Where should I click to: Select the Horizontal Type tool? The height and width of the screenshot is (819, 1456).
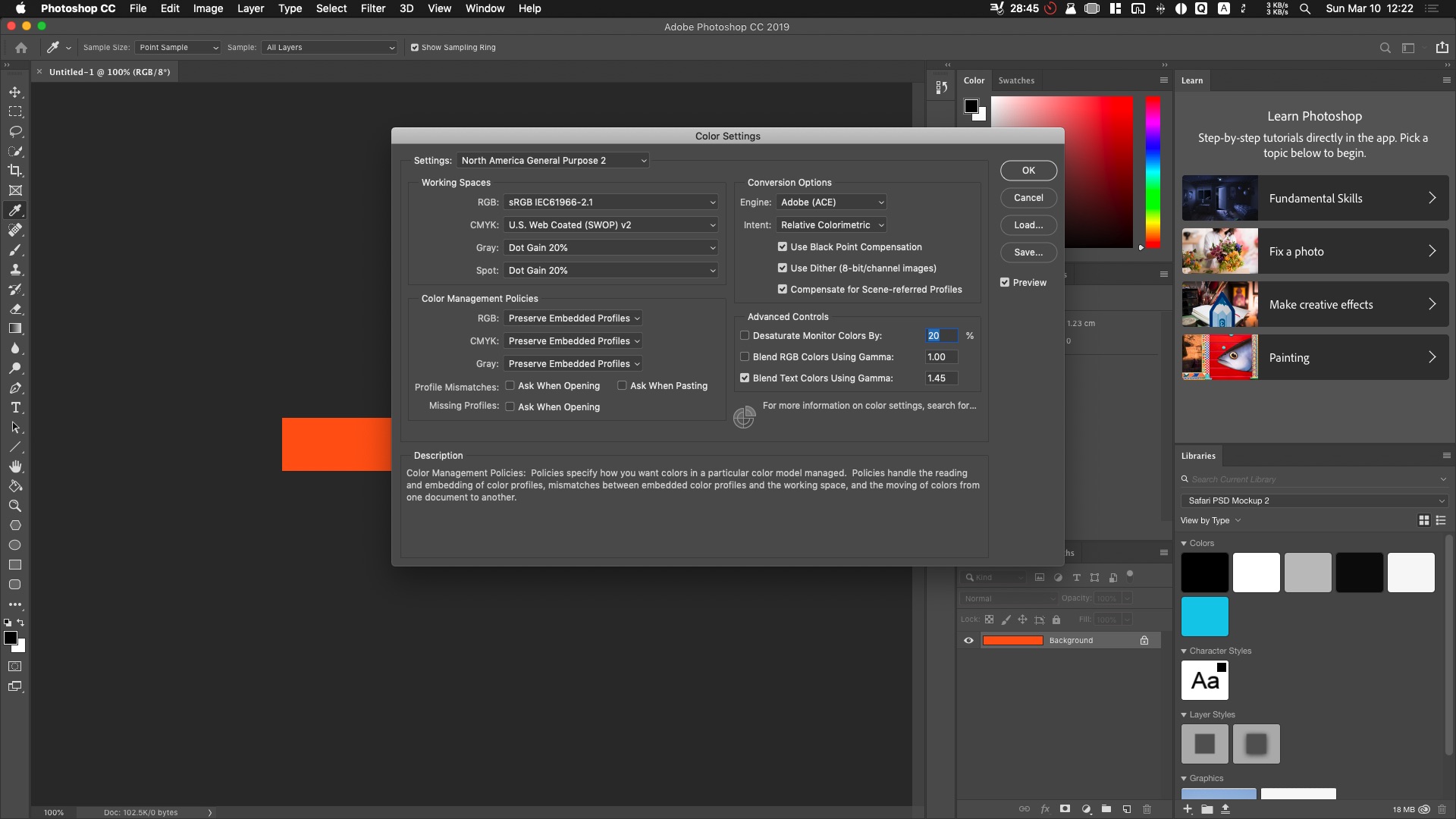15,407
